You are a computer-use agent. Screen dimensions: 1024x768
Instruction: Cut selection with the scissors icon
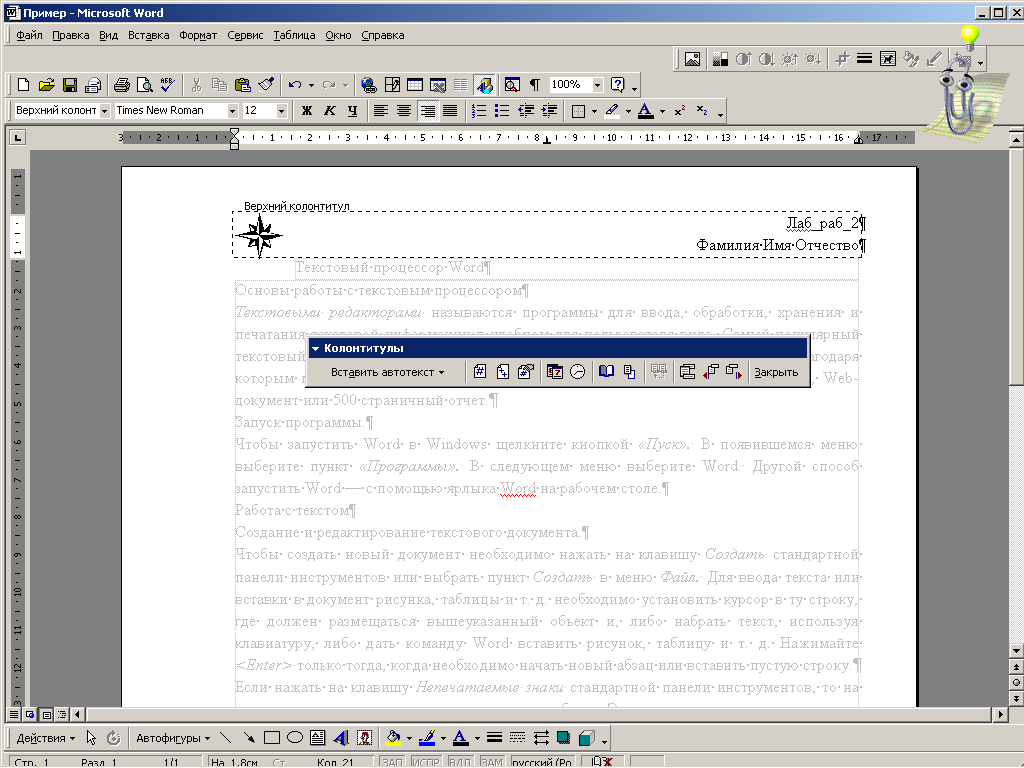click(x=196, y=85)
